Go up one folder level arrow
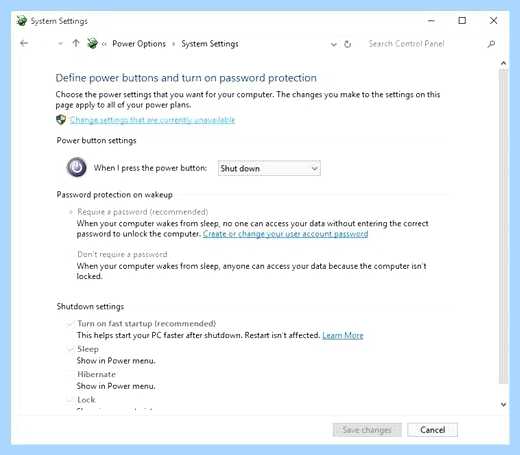520x455 pixels. (76, 43)
